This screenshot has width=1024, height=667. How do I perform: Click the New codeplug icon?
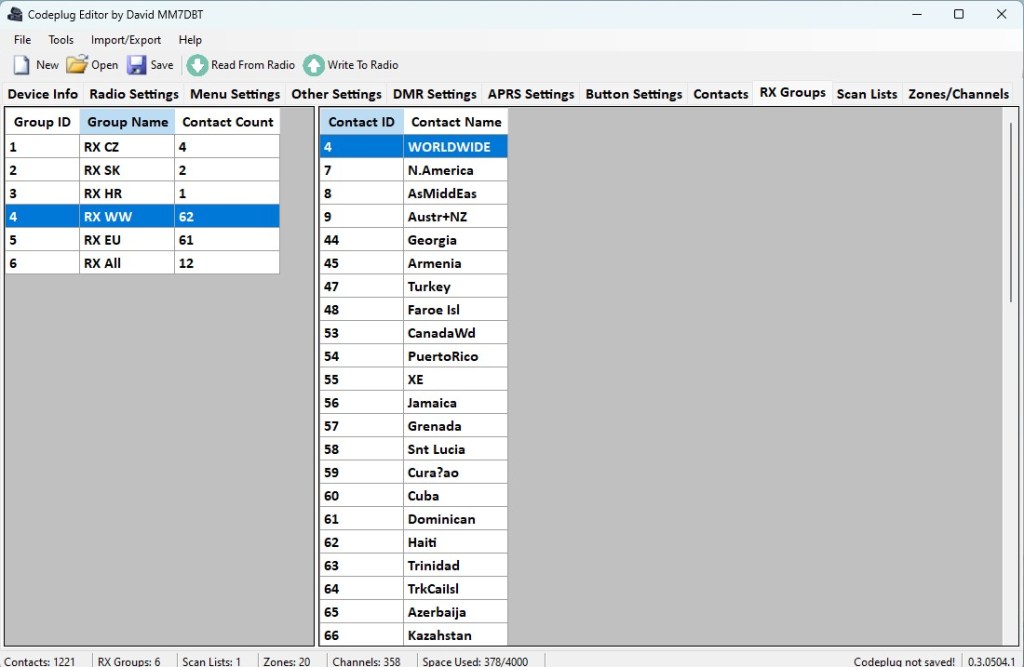[x=21, y=65]
